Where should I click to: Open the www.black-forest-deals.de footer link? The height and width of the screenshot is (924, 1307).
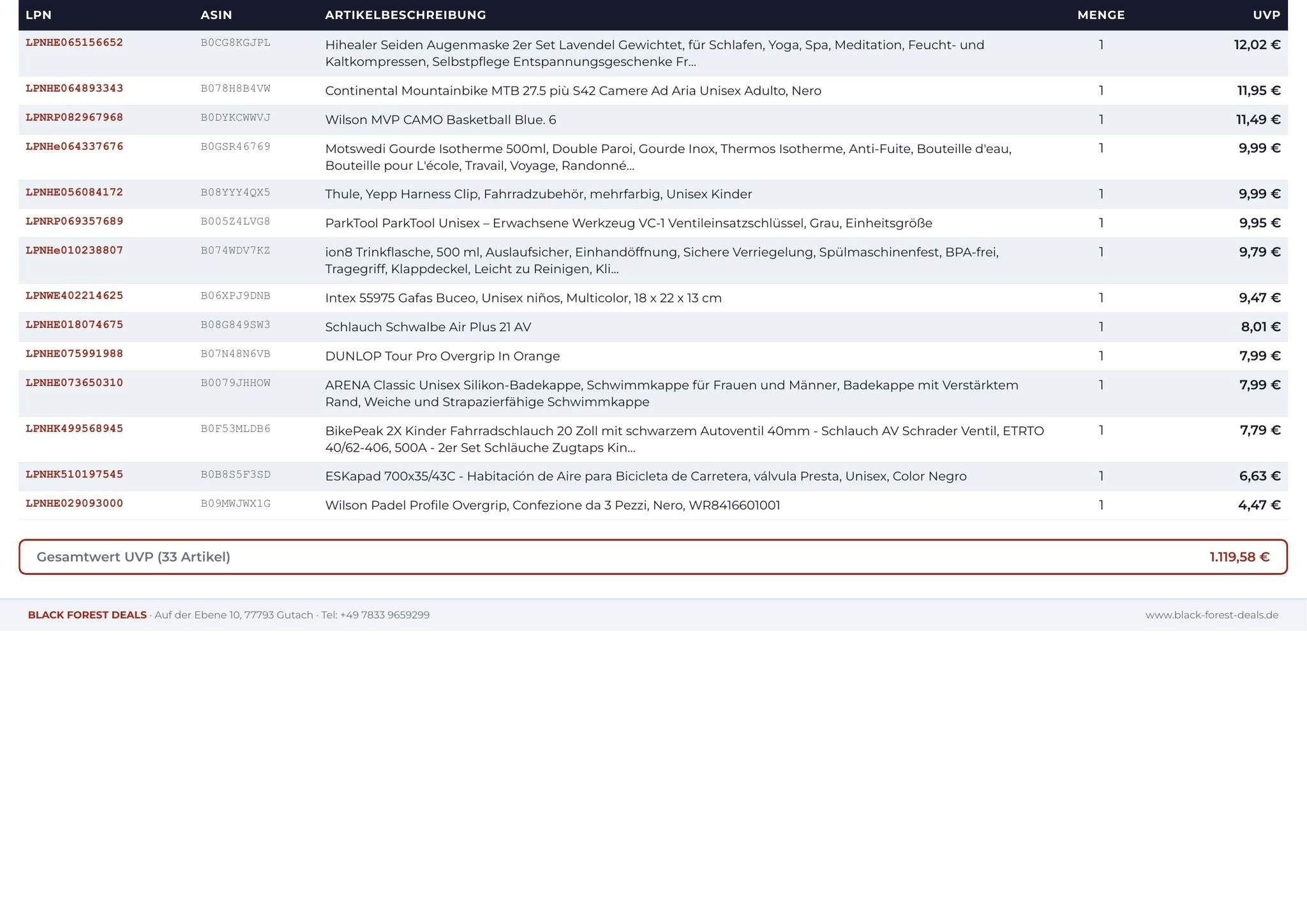(x=1212, y=615)
